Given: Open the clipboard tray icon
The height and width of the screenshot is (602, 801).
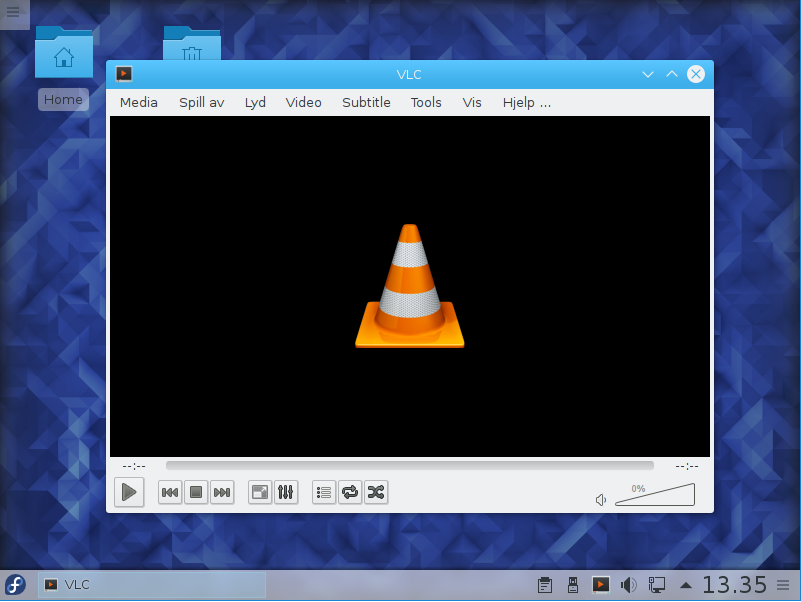Looking at the screenshot, I should (x=545, y=585).
